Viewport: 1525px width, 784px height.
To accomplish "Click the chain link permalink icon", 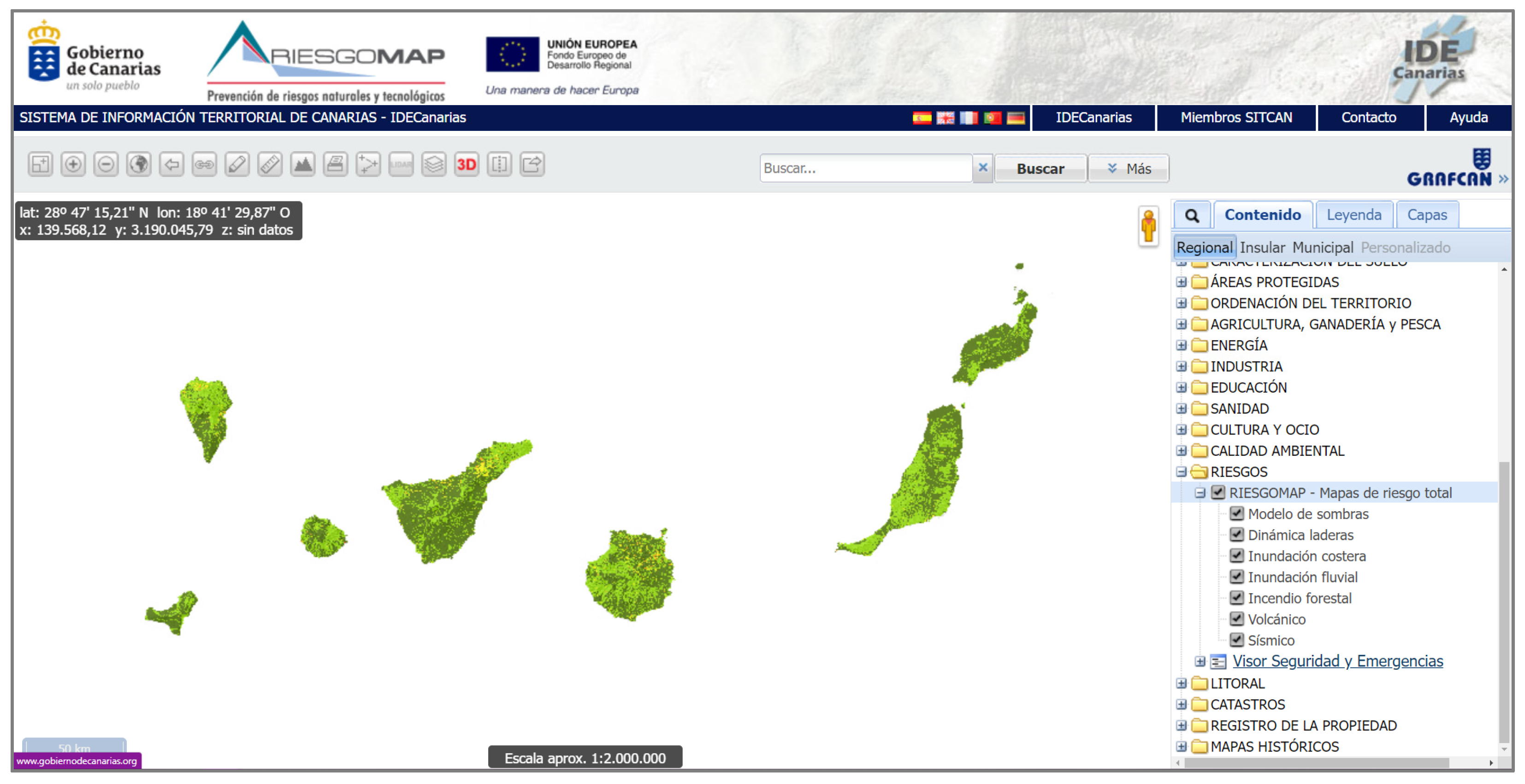I will pyautogui.click(x=204, y=164).
